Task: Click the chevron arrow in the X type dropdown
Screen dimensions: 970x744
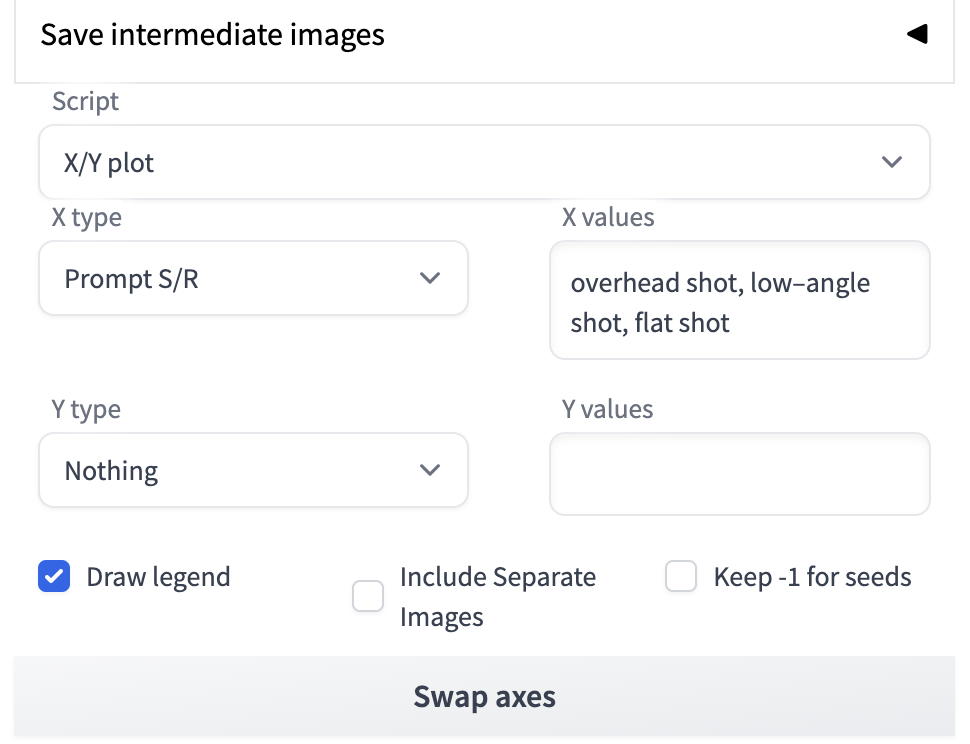Action: 430,278
